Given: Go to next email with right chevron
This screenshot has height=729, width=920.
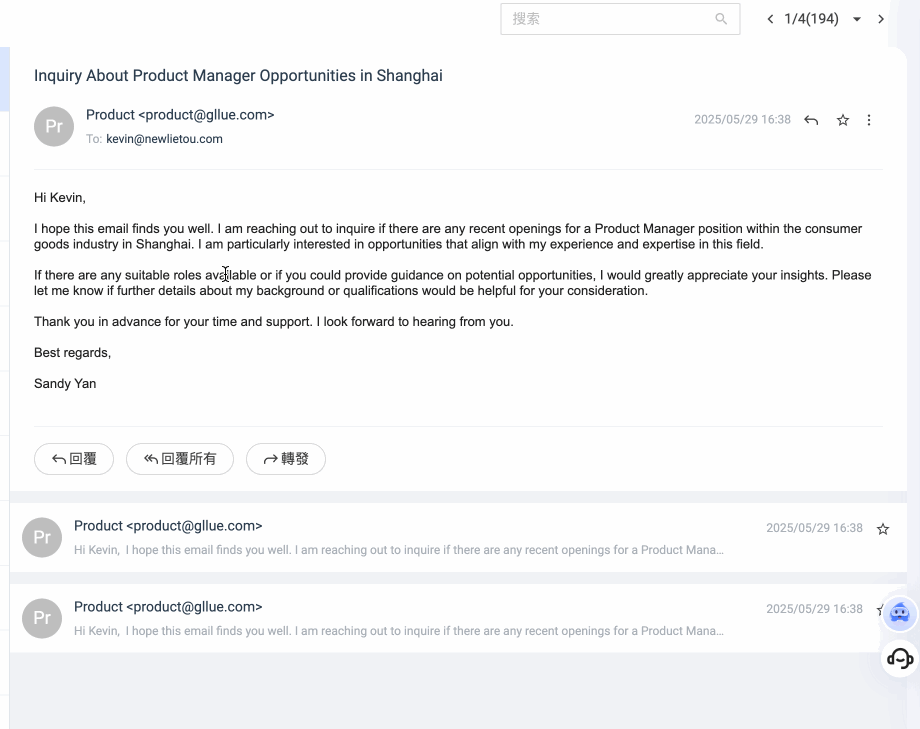Looking at the screenshot, I should [881, 19].
